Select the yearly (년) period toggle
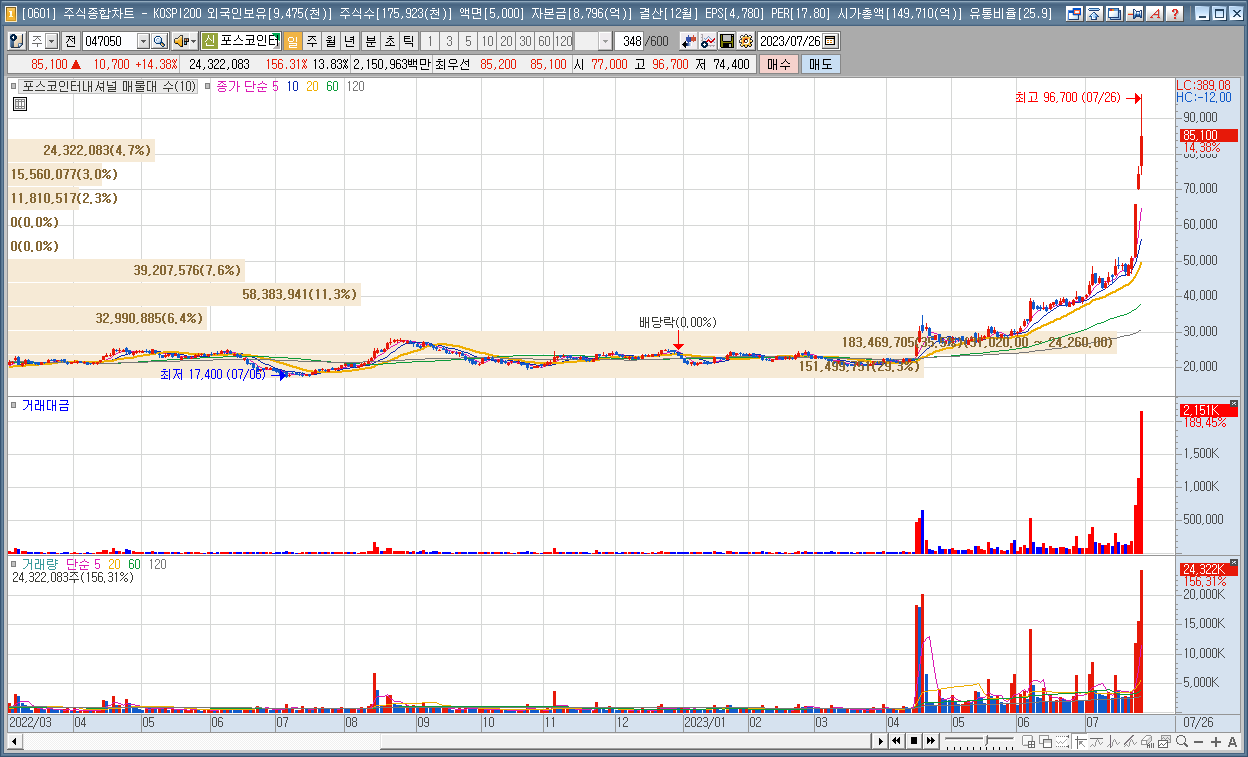The image size is (1248, 757). [349, 41]
